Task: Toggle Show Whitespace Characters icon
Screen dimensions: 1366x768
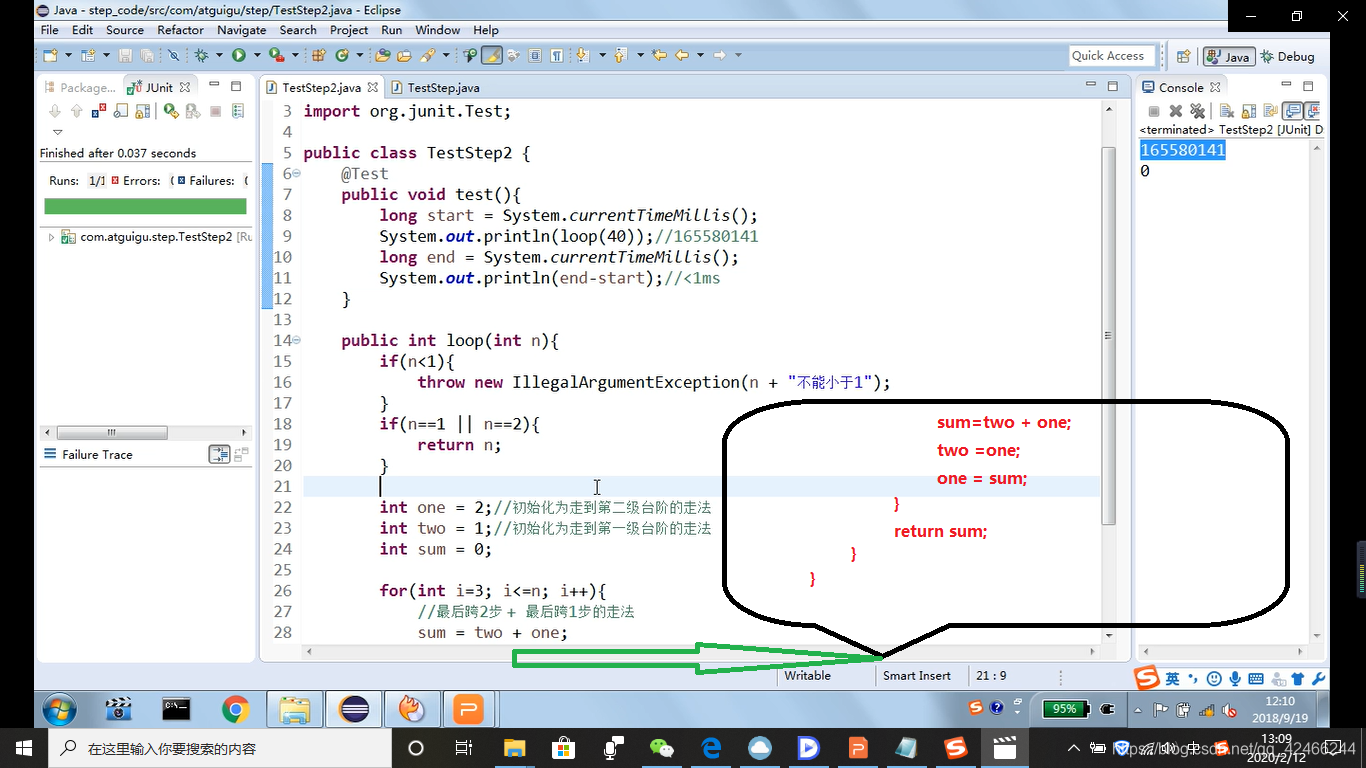Action: 557,55
